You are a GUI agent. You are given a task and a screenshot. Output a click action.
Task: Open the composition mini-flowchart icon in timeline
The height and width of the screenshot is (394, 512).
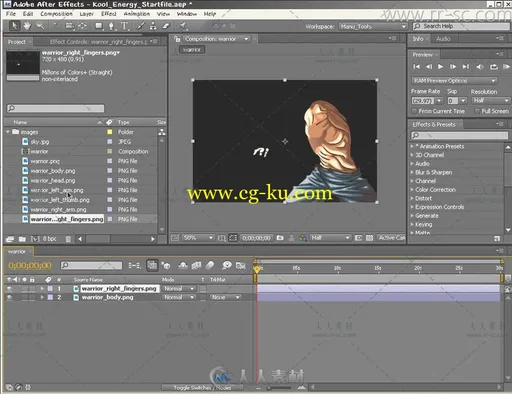(x=135, y=265)
